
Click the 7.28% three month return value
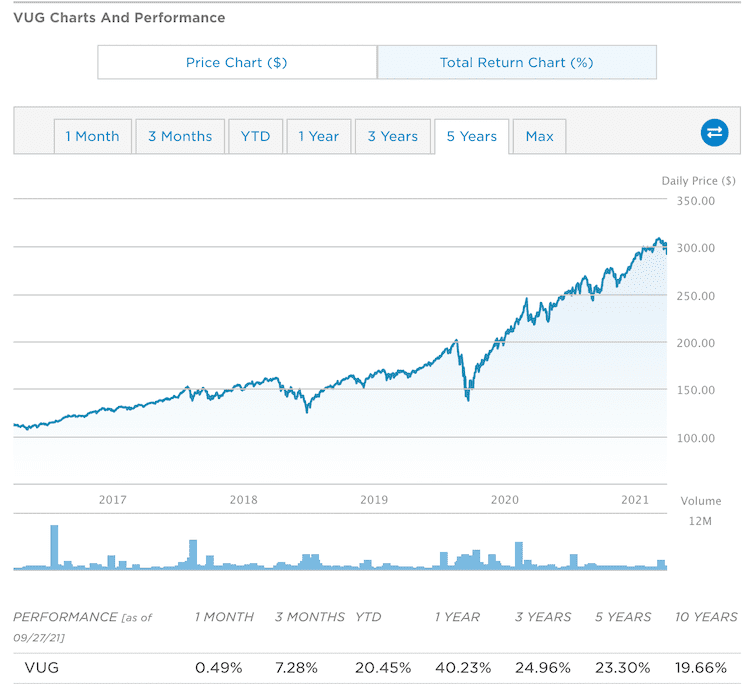(296, 668)
